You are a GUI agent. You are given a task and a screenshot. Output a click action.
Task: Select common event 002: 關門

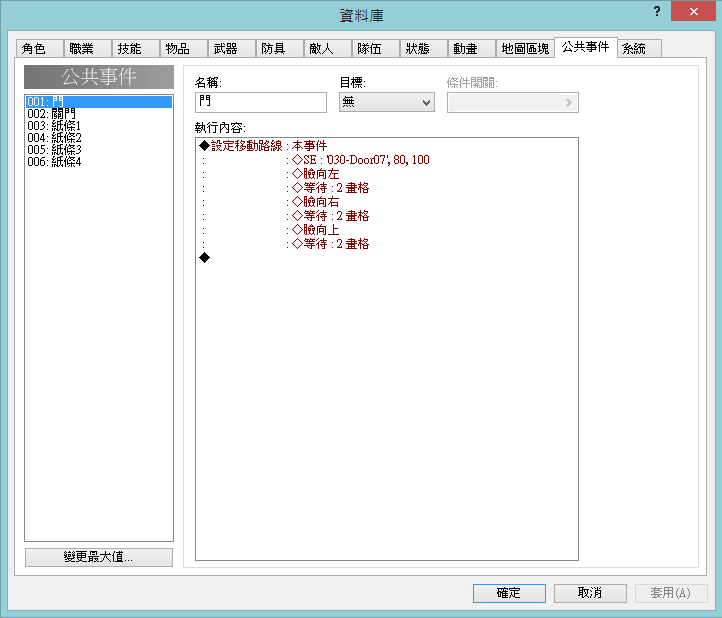[54, 114]
